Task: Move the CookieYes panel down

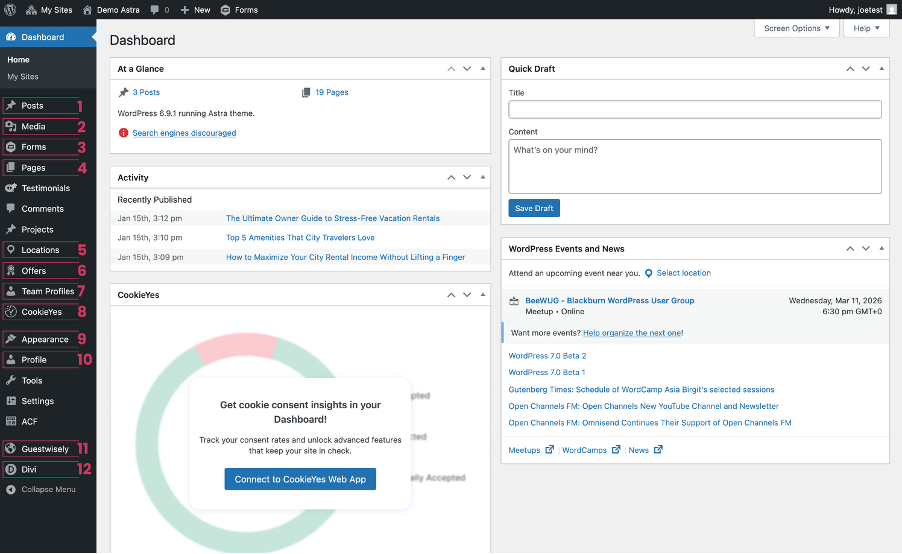Action: pyautogui.click(x=466, y=296)
